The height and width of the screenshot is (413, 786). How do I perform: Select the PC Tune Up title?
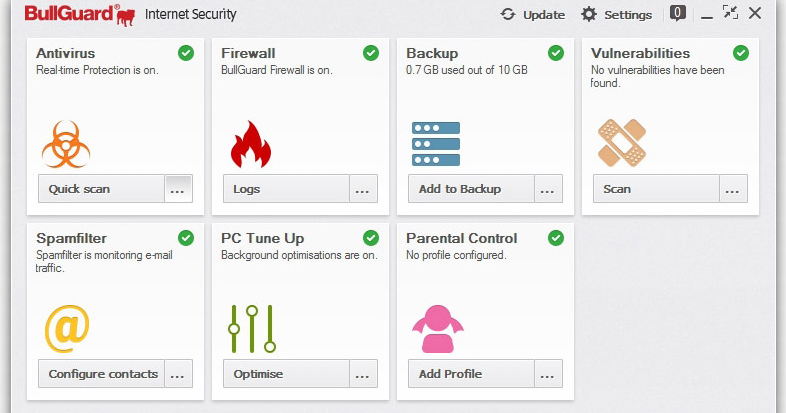click(x=263, y=238)
